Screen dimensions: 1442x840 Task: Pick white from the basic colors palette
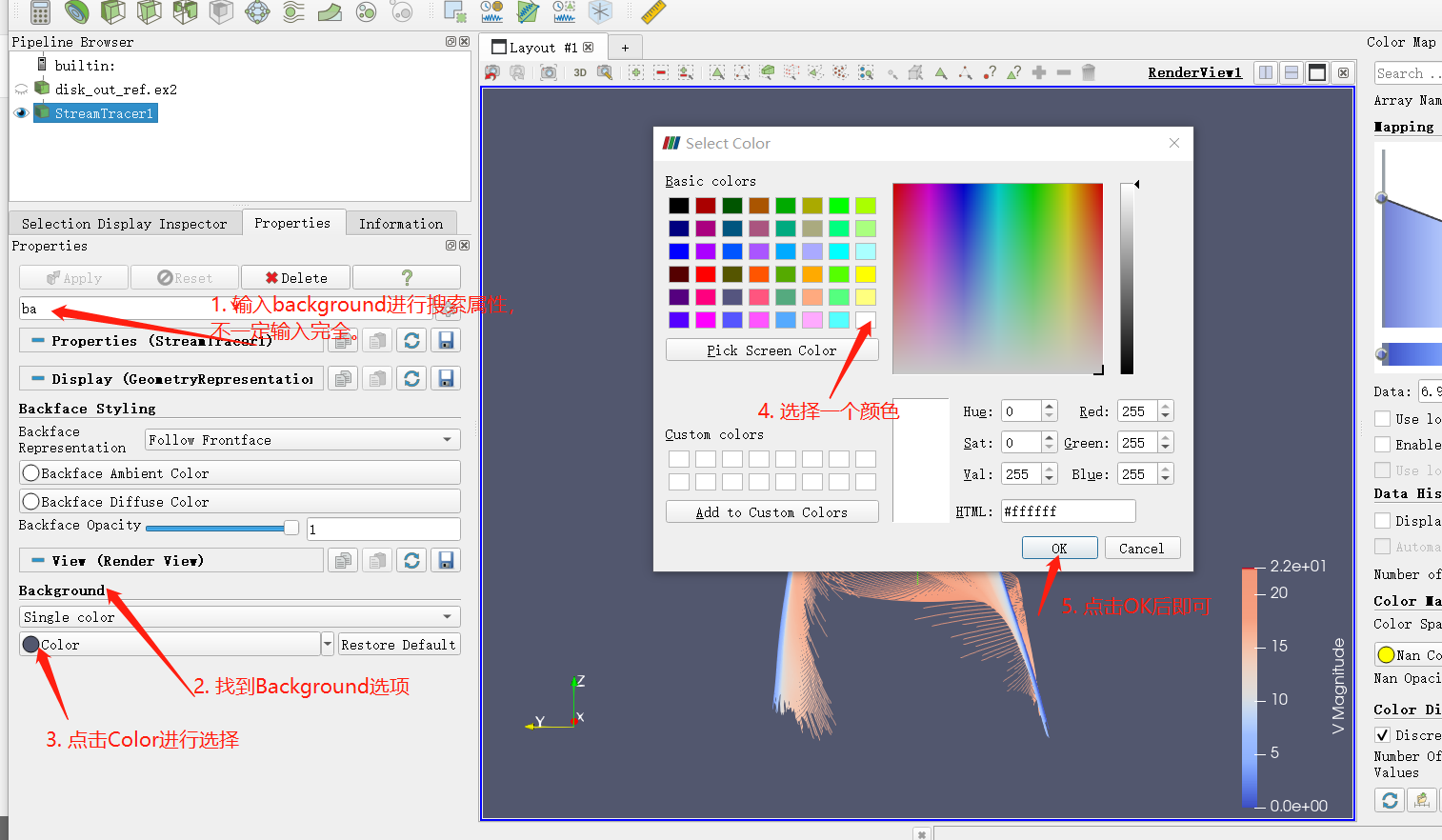(x=866, y=322)
